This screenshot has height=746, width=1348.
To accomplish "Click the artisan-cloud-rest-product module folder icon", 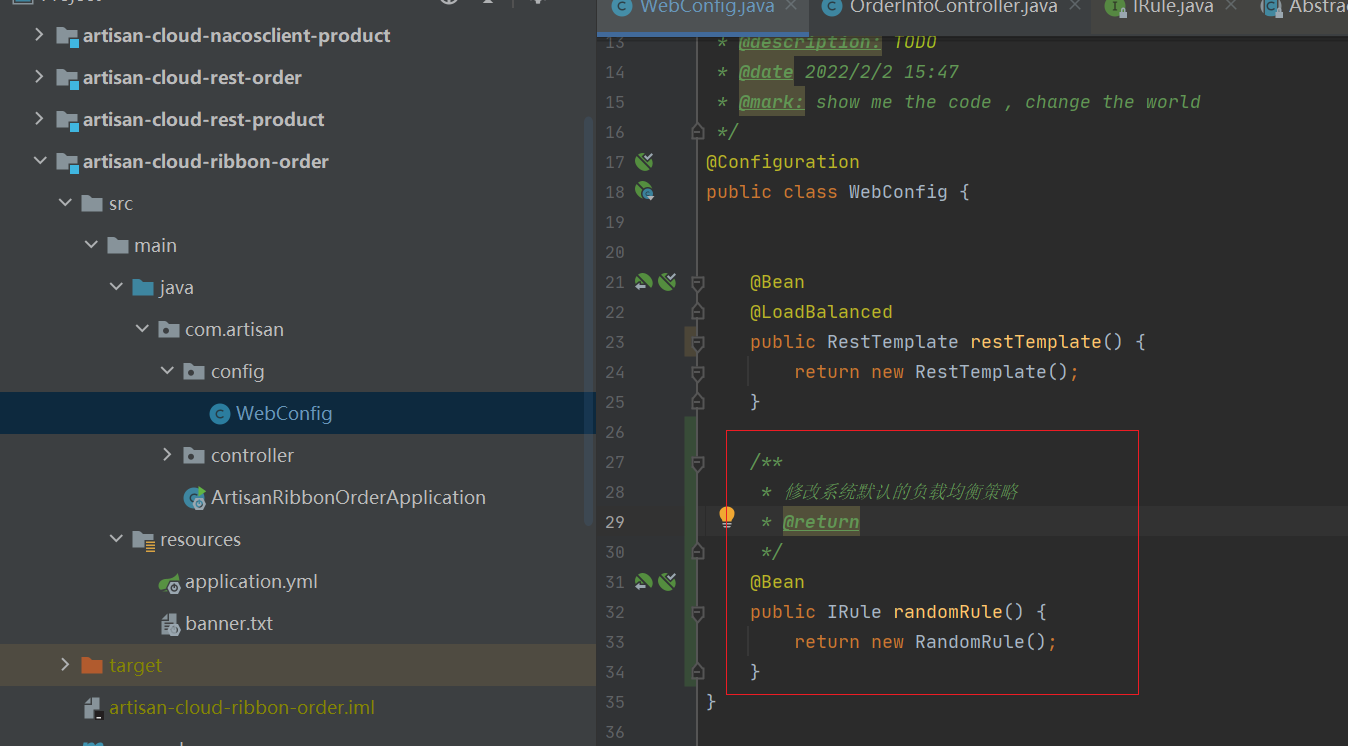I will point(67,120).
